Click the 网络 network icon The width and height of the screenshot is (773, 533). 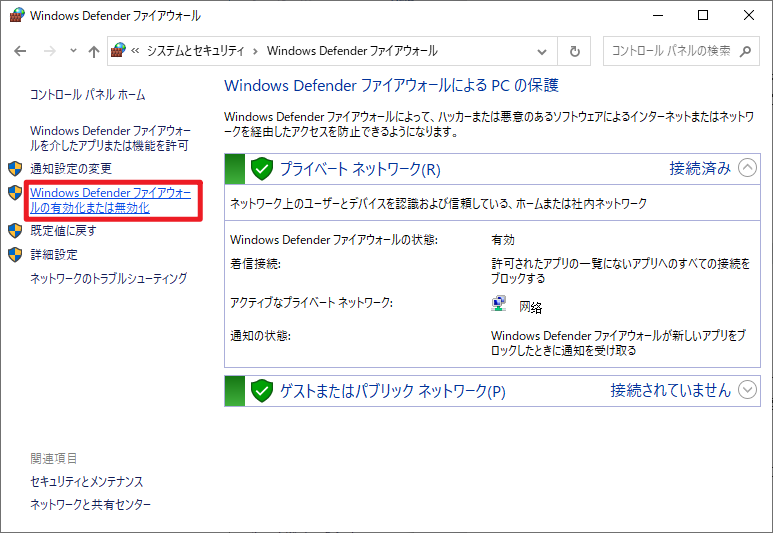click(499, 304)
